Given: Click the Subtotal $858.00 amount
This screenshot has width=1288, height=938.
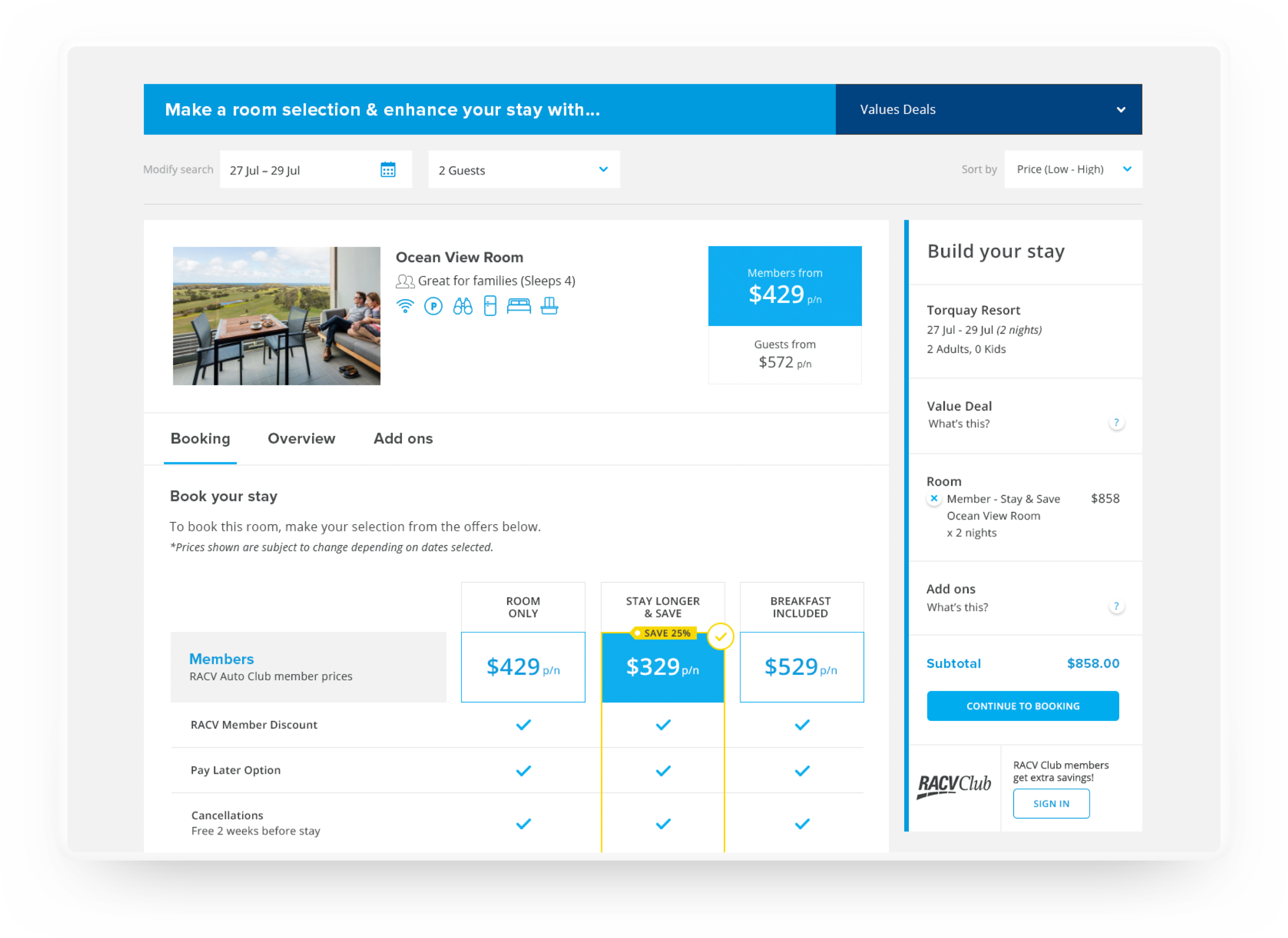Looking at the screenshot, I should [1093, 663].
